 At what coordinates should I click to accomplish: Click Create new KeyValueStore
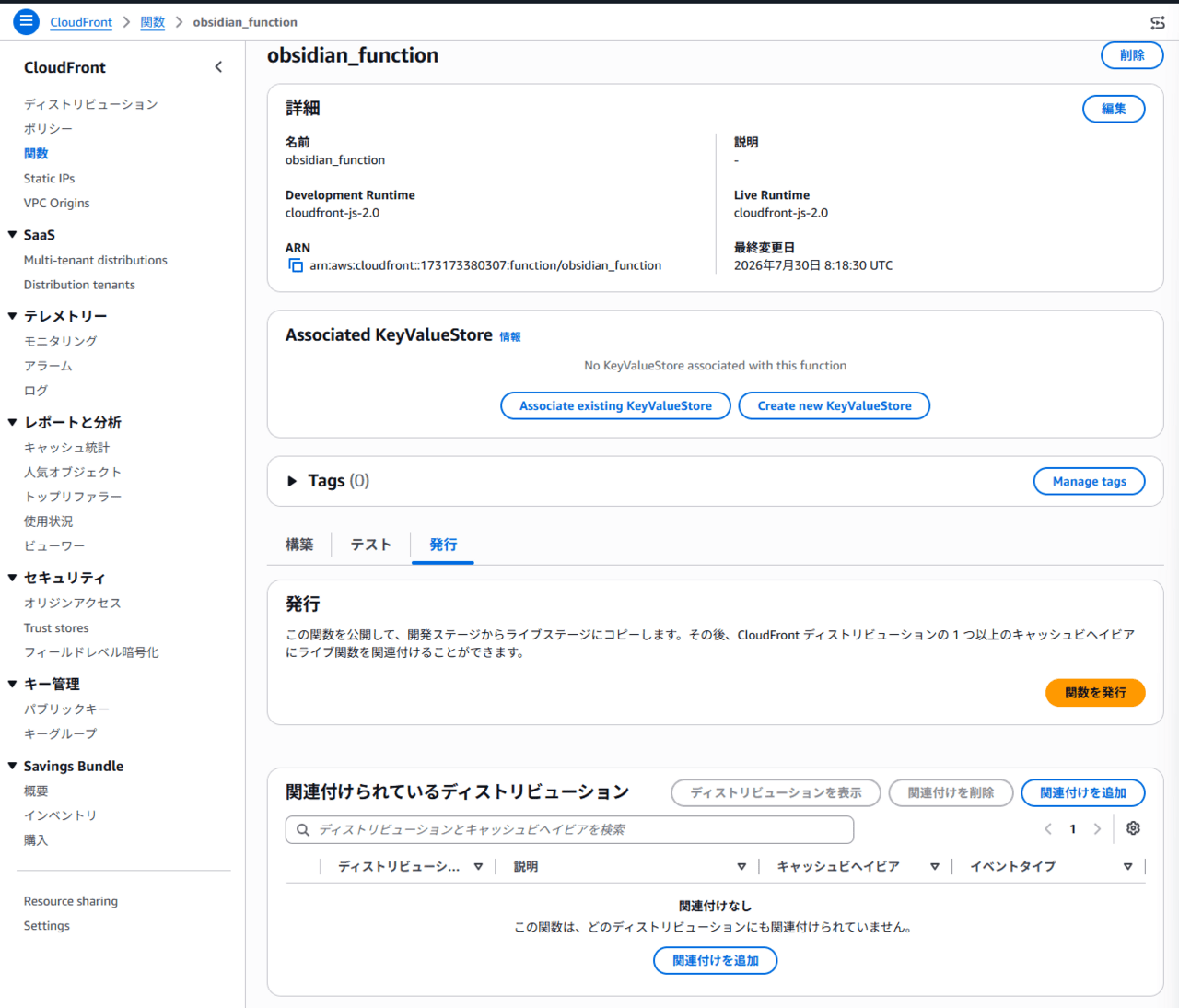tap(835, 406)
